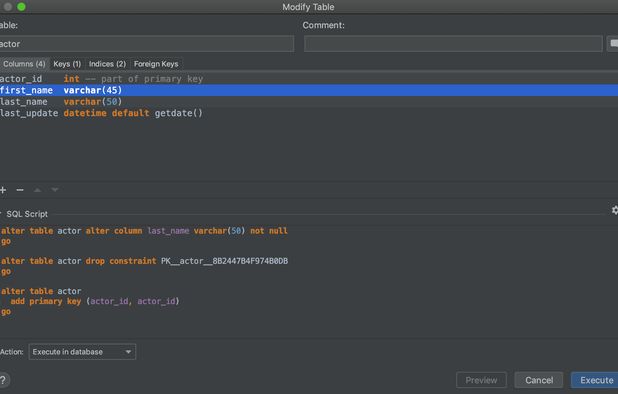Click the Preview button
The width and height of the screenshot is (618, 394).
click(481, 380)
